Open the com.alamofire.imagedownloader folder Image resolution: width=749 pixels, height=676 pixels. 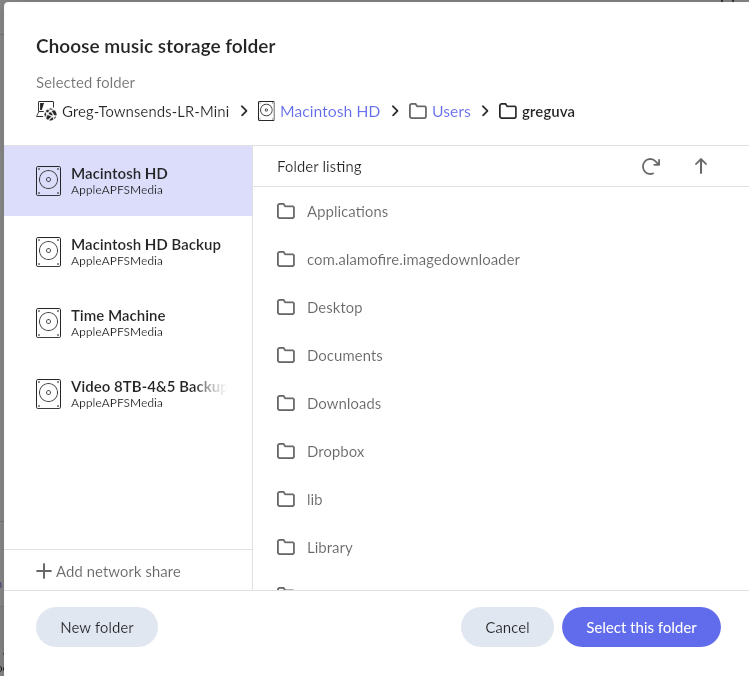coord(413,259)
